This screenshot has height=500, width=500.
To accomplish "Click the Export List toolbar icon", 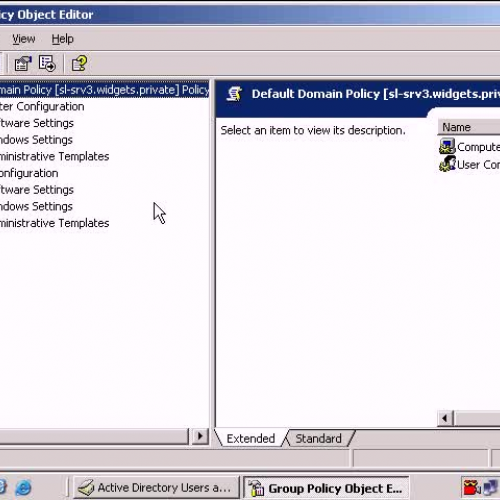I will pos(47,63).
